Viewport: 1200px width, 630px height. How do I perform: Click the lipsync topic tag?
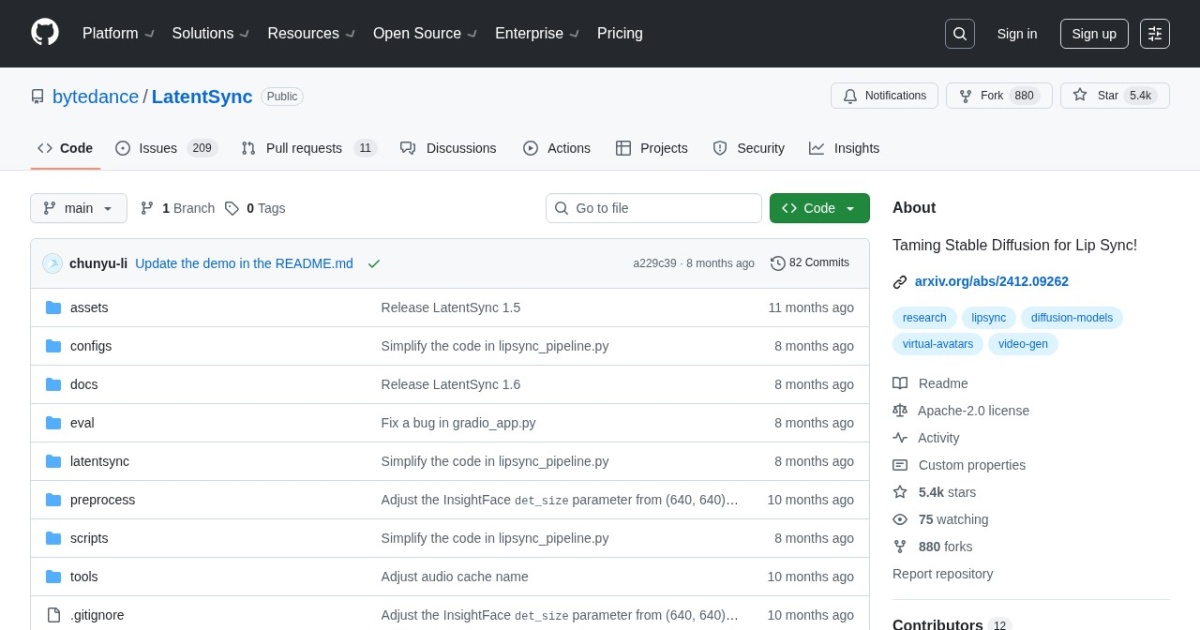988,317
